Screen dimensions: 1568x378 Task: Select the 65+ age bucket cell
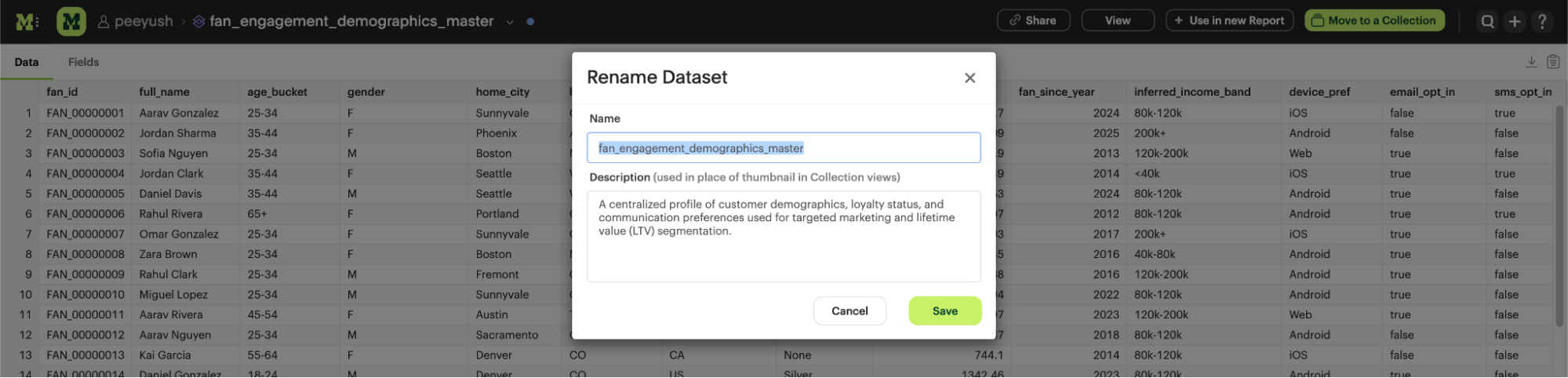[x=257, y=214]
